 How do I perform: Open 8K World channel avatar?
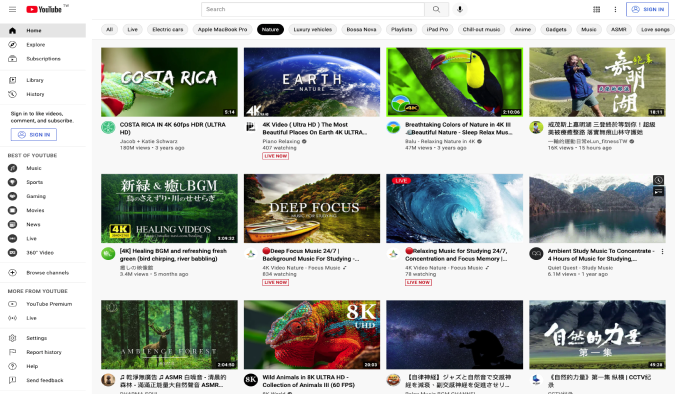[251, 380]
